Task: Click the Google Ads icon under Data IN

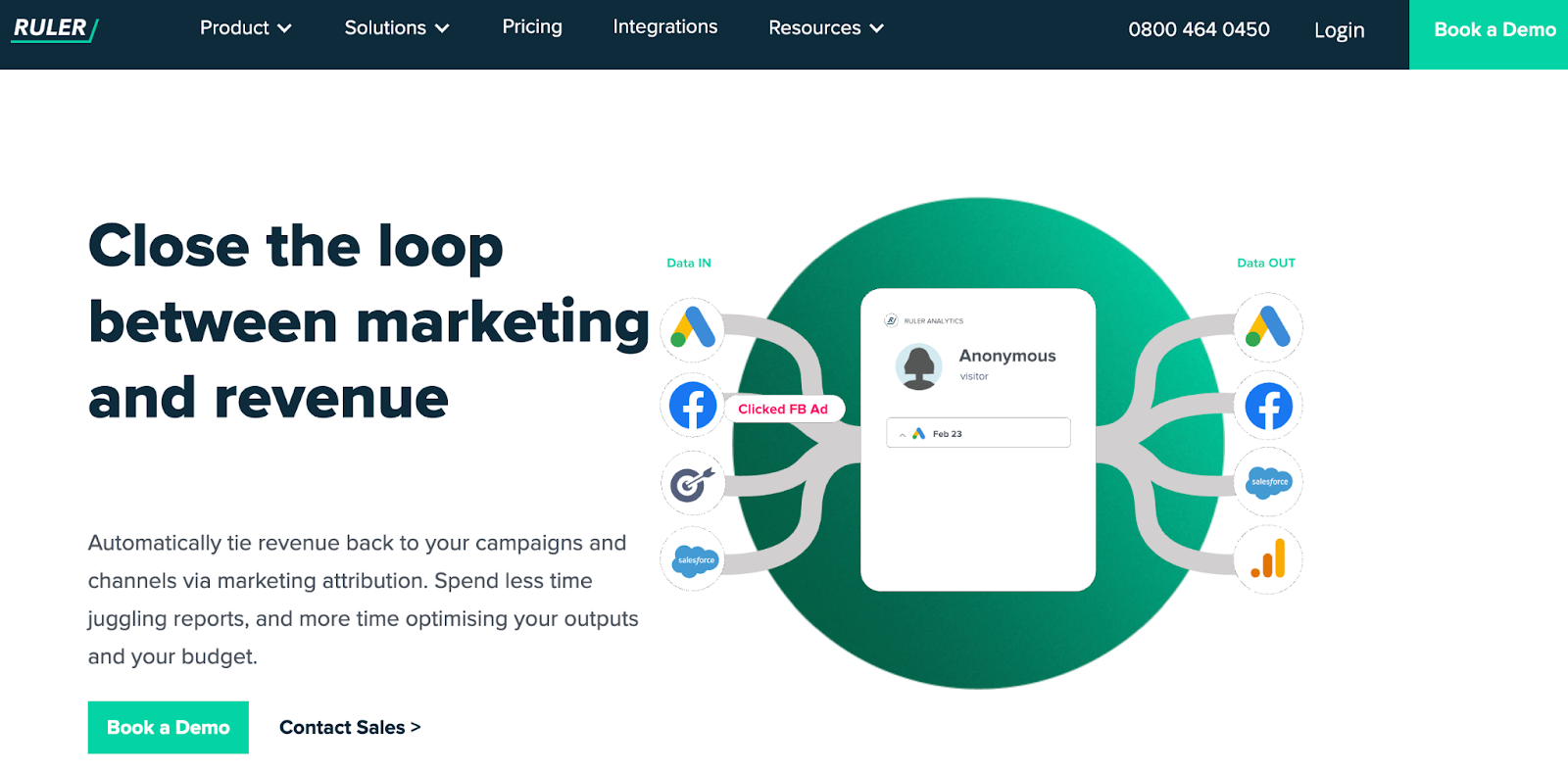Action: tap(693, 328)
